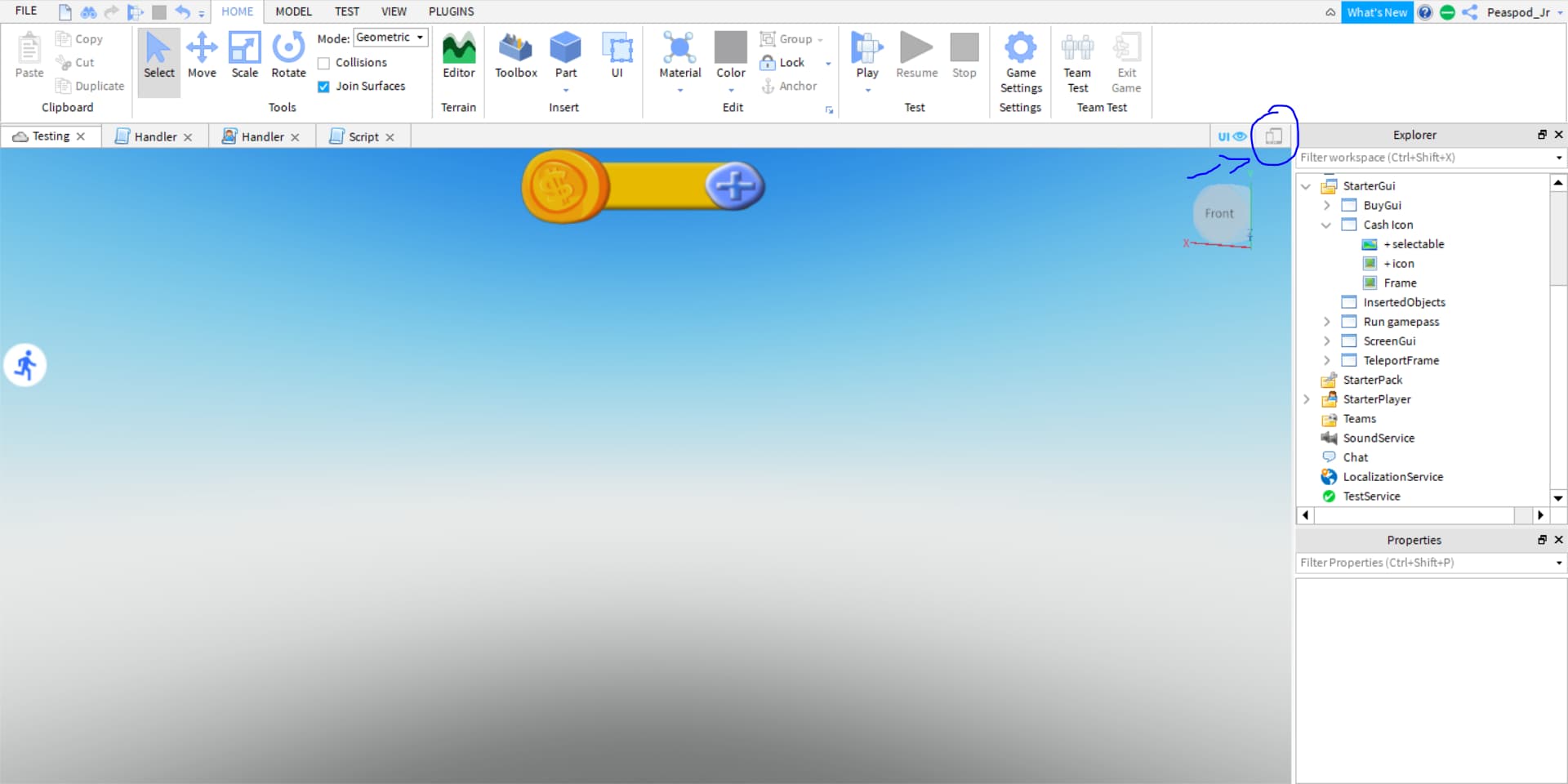Uncheck Join Surfaces
1568x784 pixels.
click(x=323, y=87)
